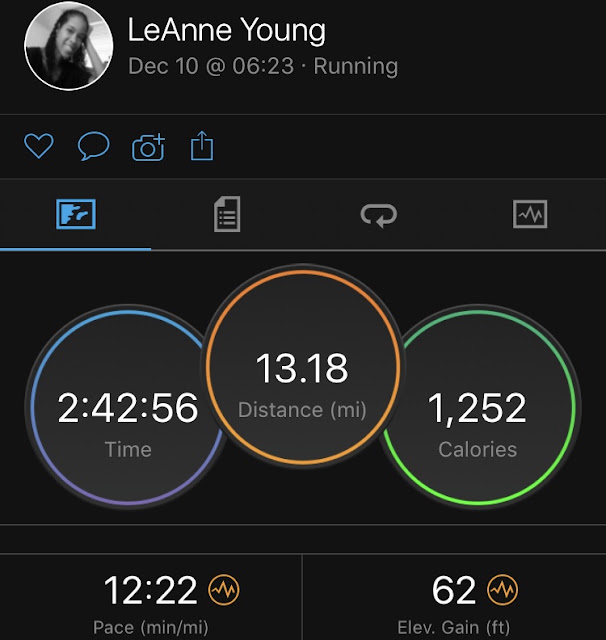Image resolution: width=606 pixels, height=640 pixels.
Task: Tap the Elev. Gain (ft) label
Action: point(454,627)
